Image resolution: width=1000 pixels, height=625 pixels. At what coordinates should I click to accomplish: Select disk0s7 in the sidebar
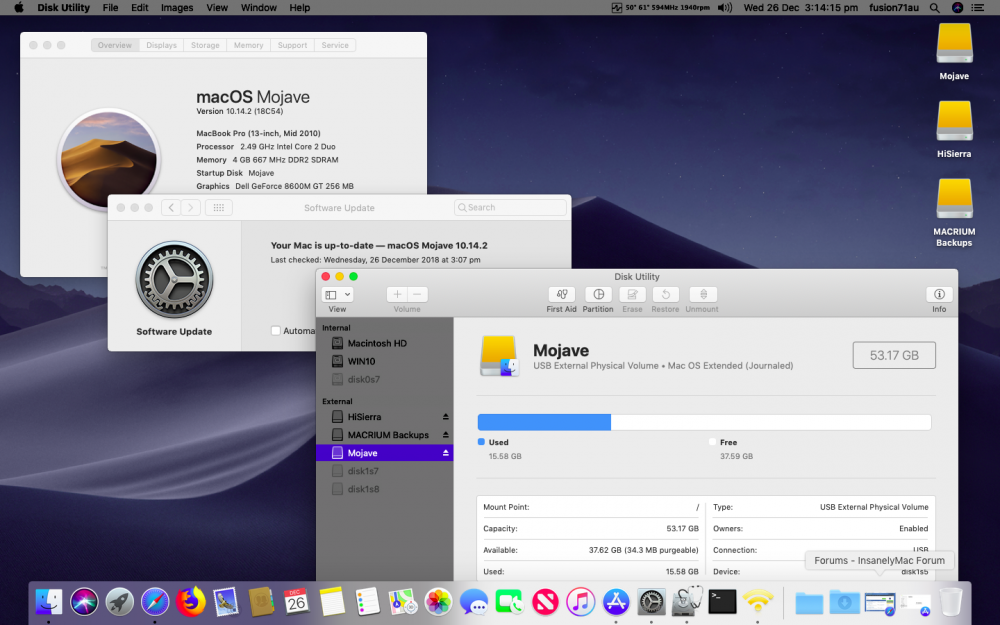[385, 379]
